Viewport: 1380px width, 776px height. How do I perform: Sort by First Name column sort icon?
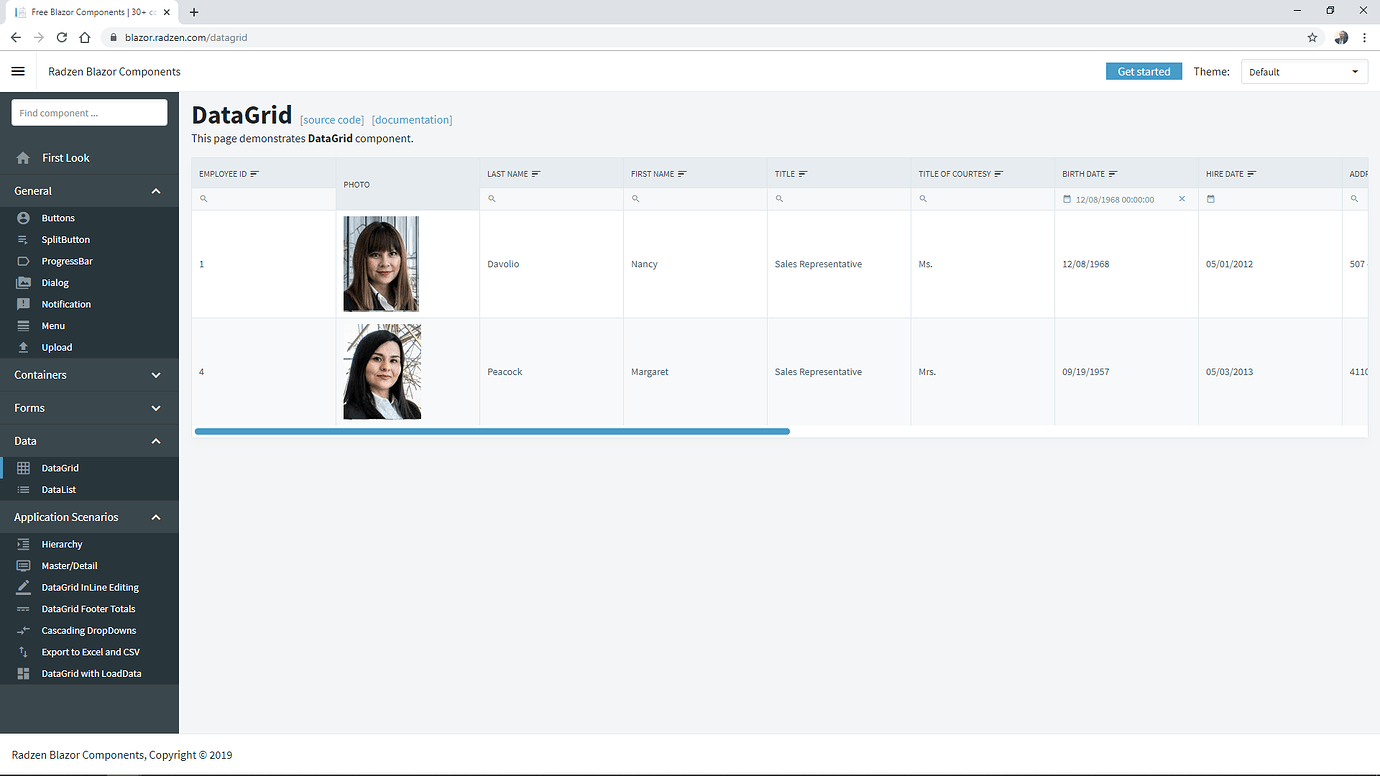click(x=682, y=174)
